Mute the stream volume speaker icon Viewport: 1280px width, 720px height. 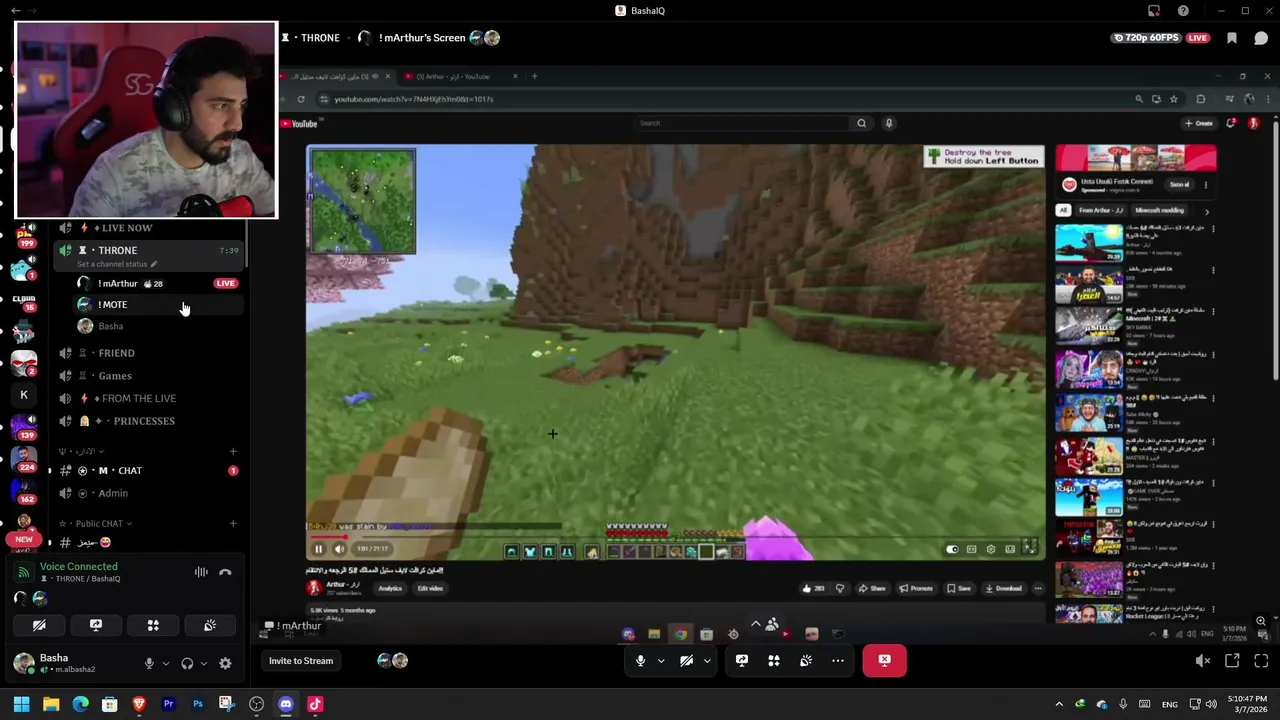pos(1203,660)
